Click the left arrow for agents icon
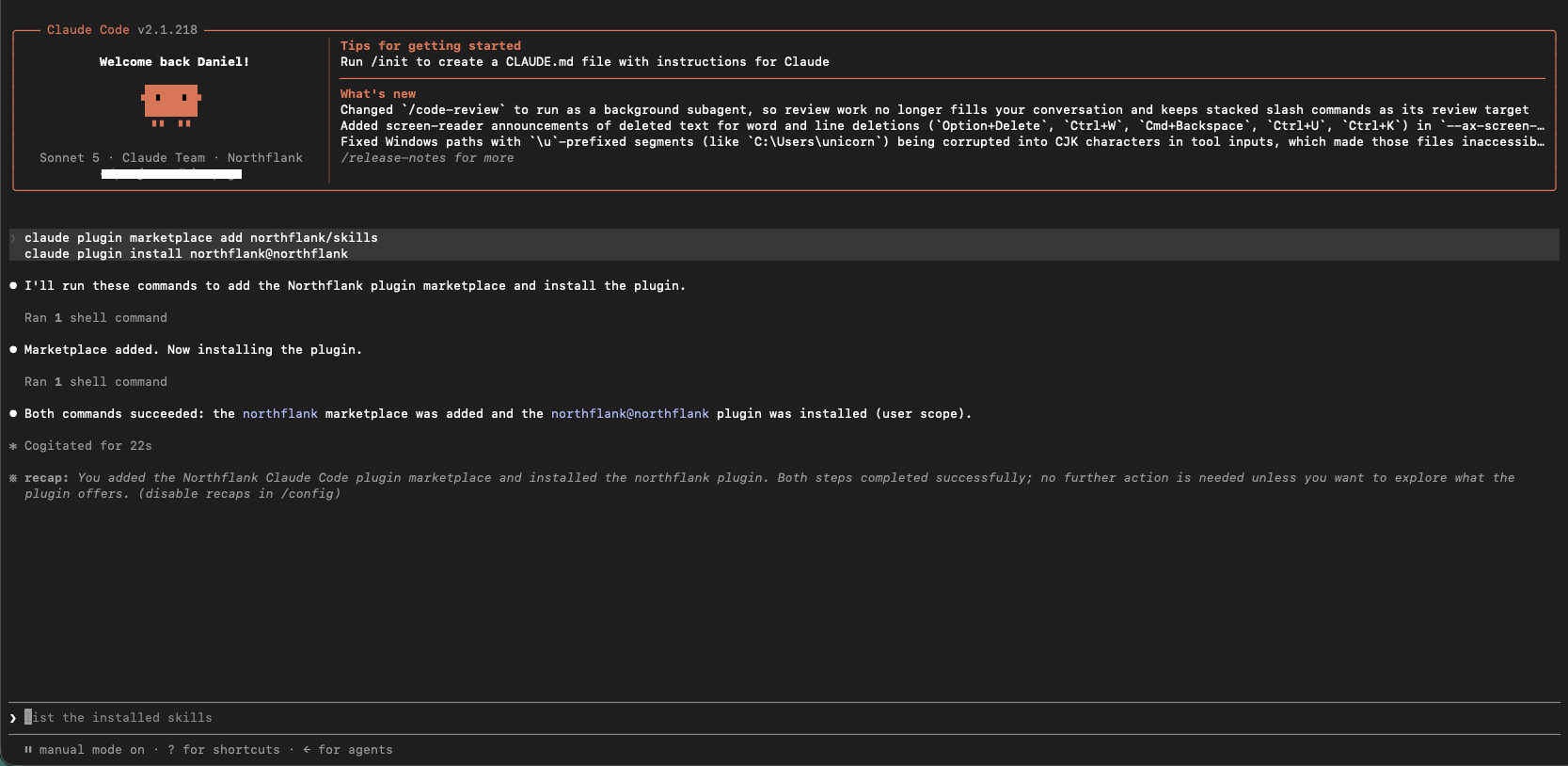1568x766 pixels. click(x=307, y=750)
